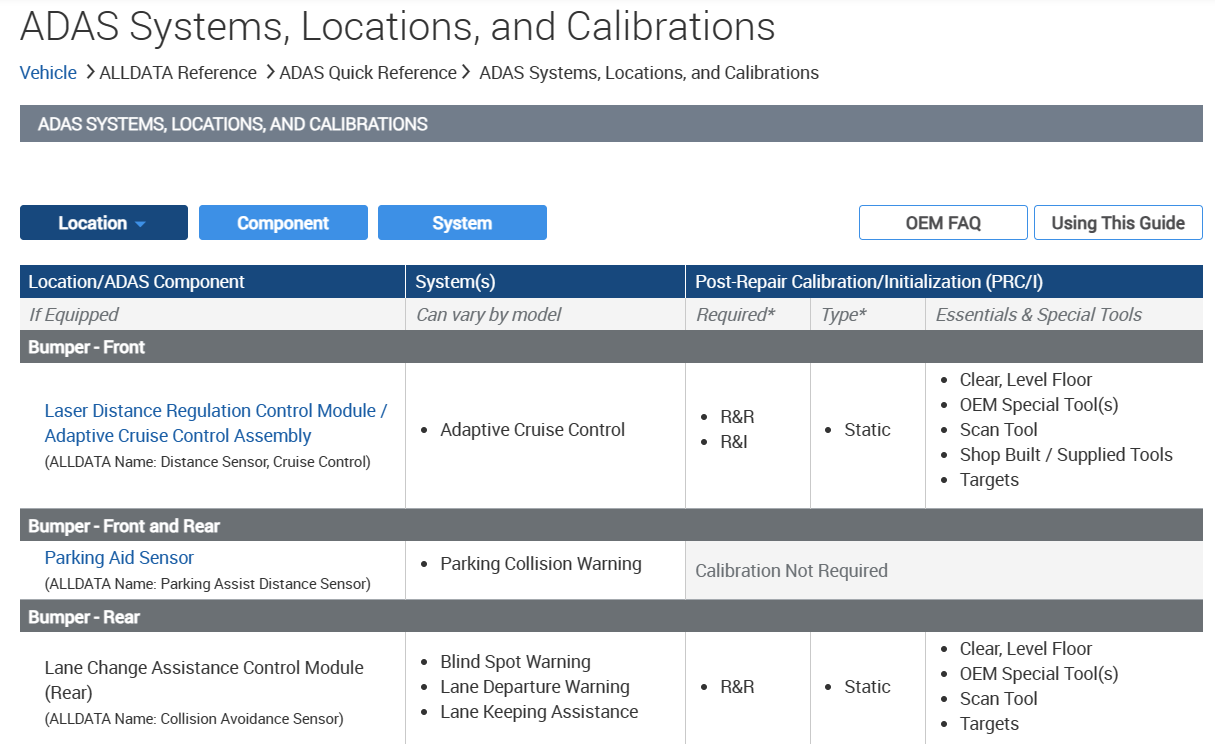Select the Lane Change Assistance Control Module row
This screenshot has height=744, width=1215.
tap(203, 680)
